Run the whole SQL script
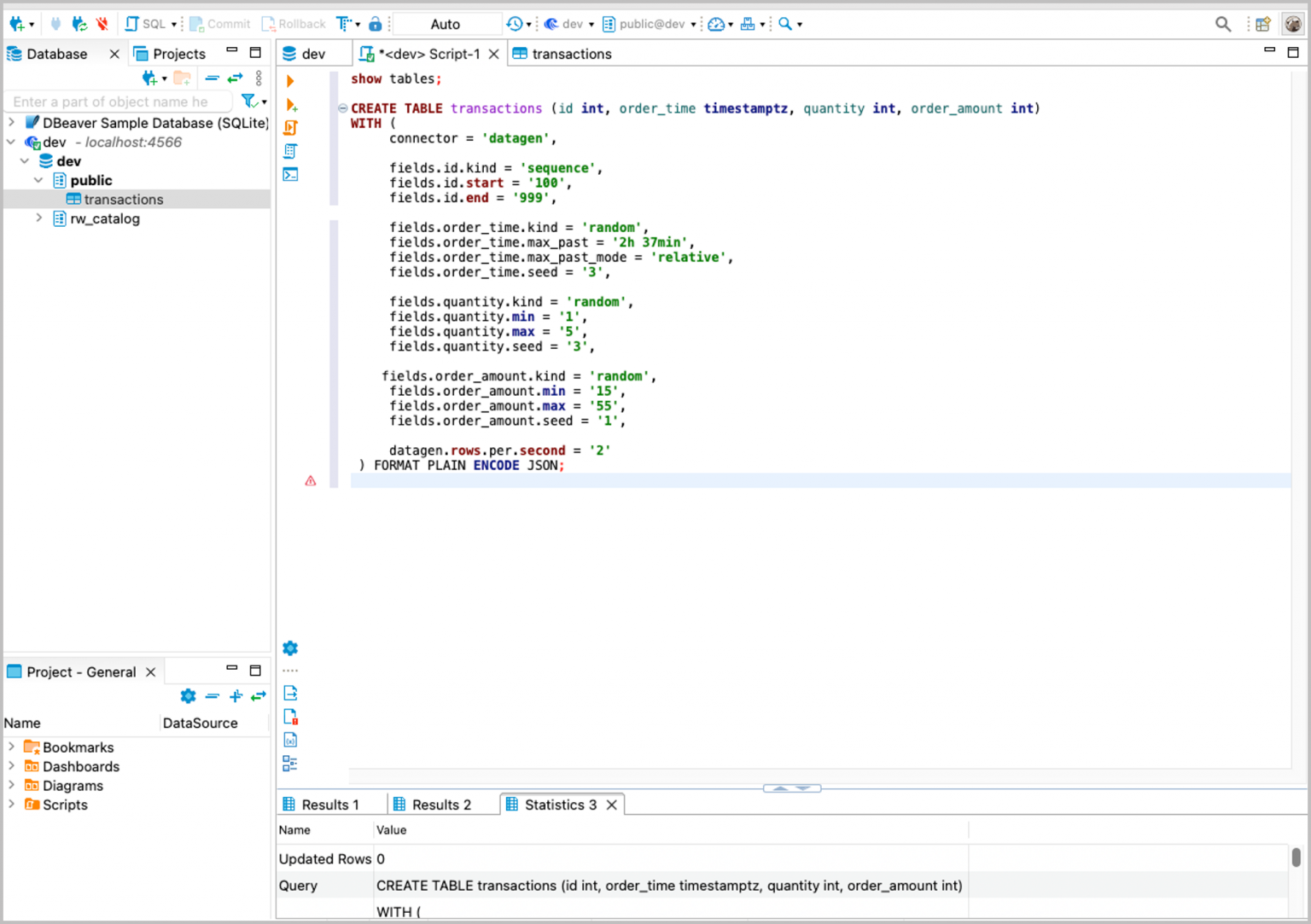The width and height of the screenshot is (1311, 924). tap(290, 128)
